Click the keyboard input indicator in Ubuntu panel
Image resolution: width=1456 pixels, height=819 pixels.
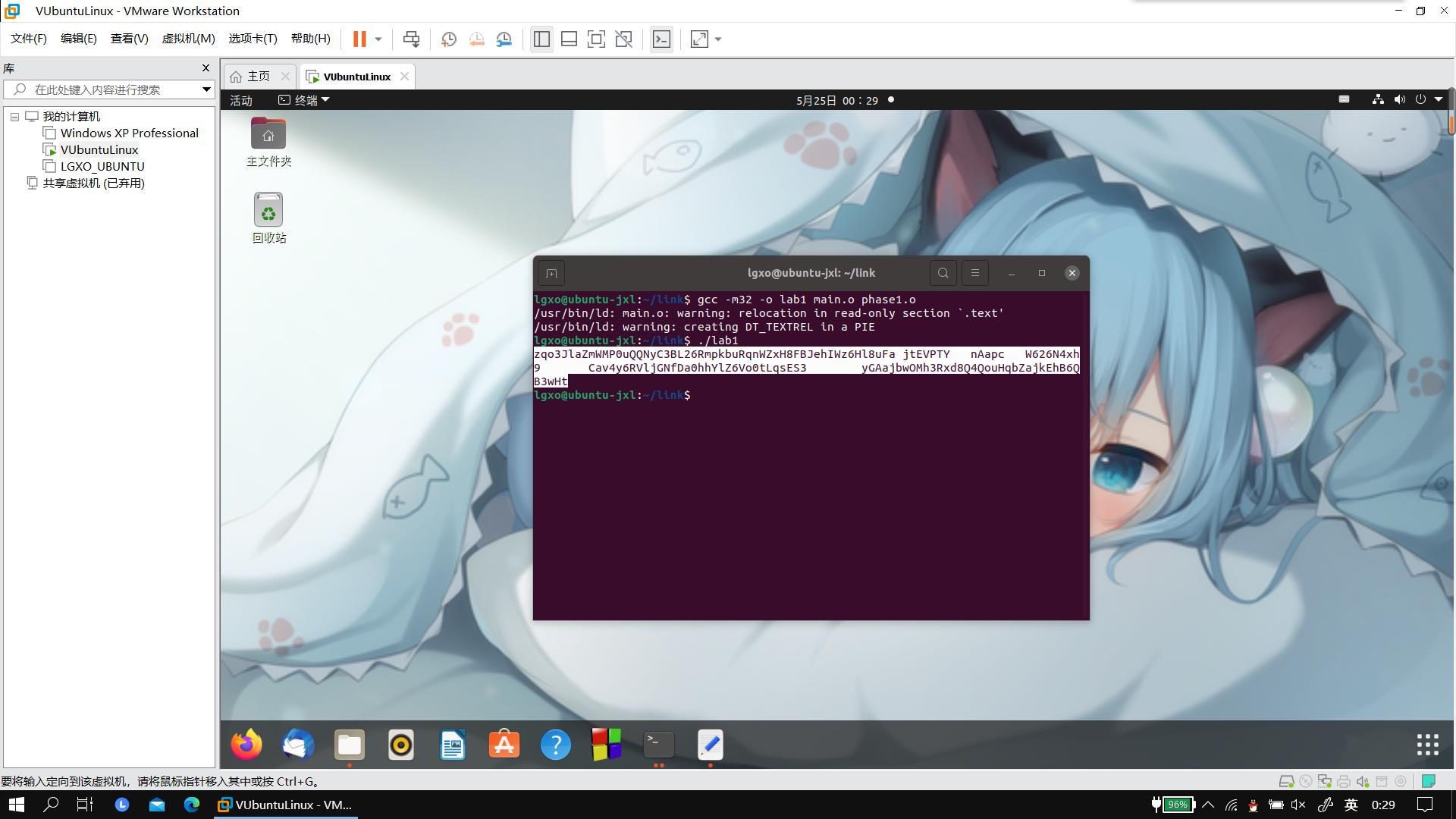pyautogui.click(x=1344, y=99)
